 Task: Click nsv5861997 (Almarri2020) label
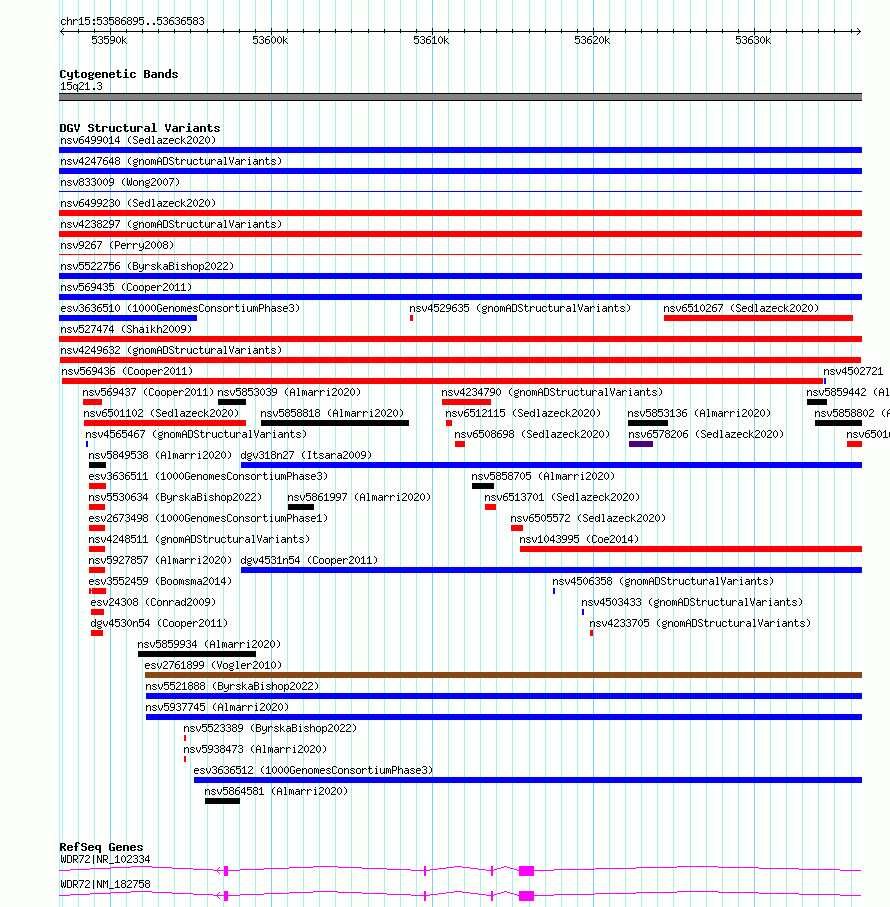coord(359,497)
